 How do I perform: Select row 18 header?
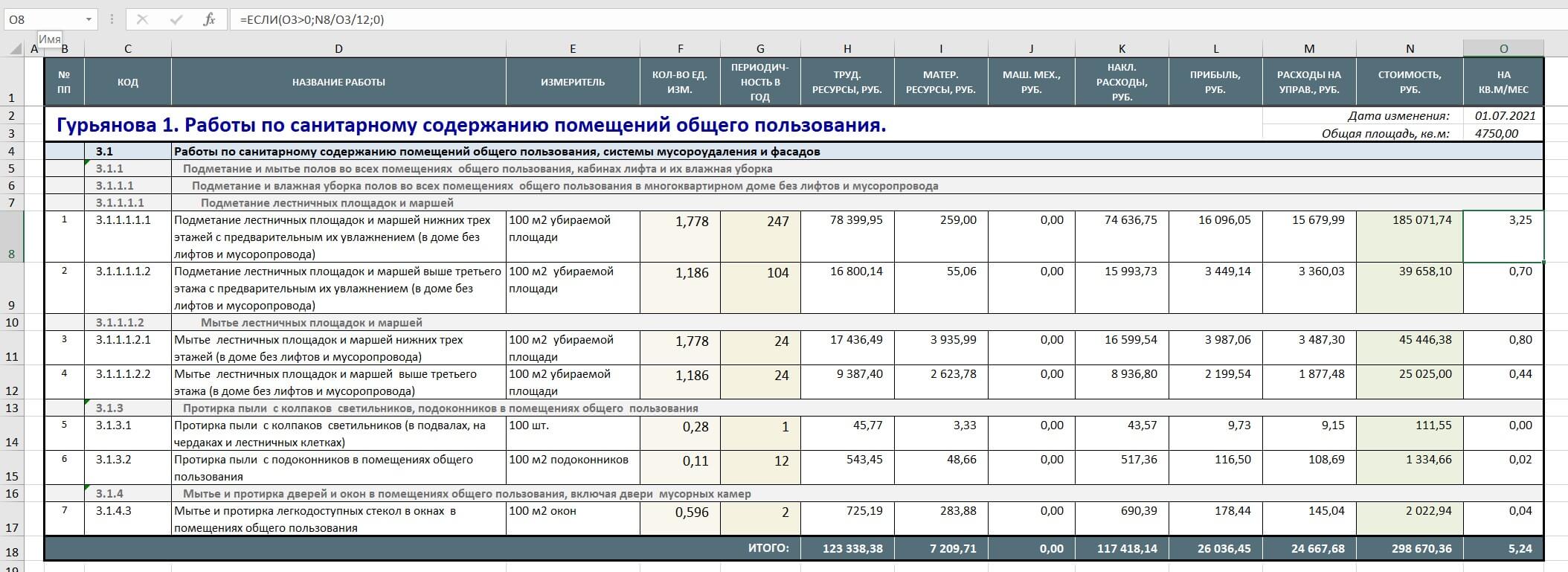[12, 549]
